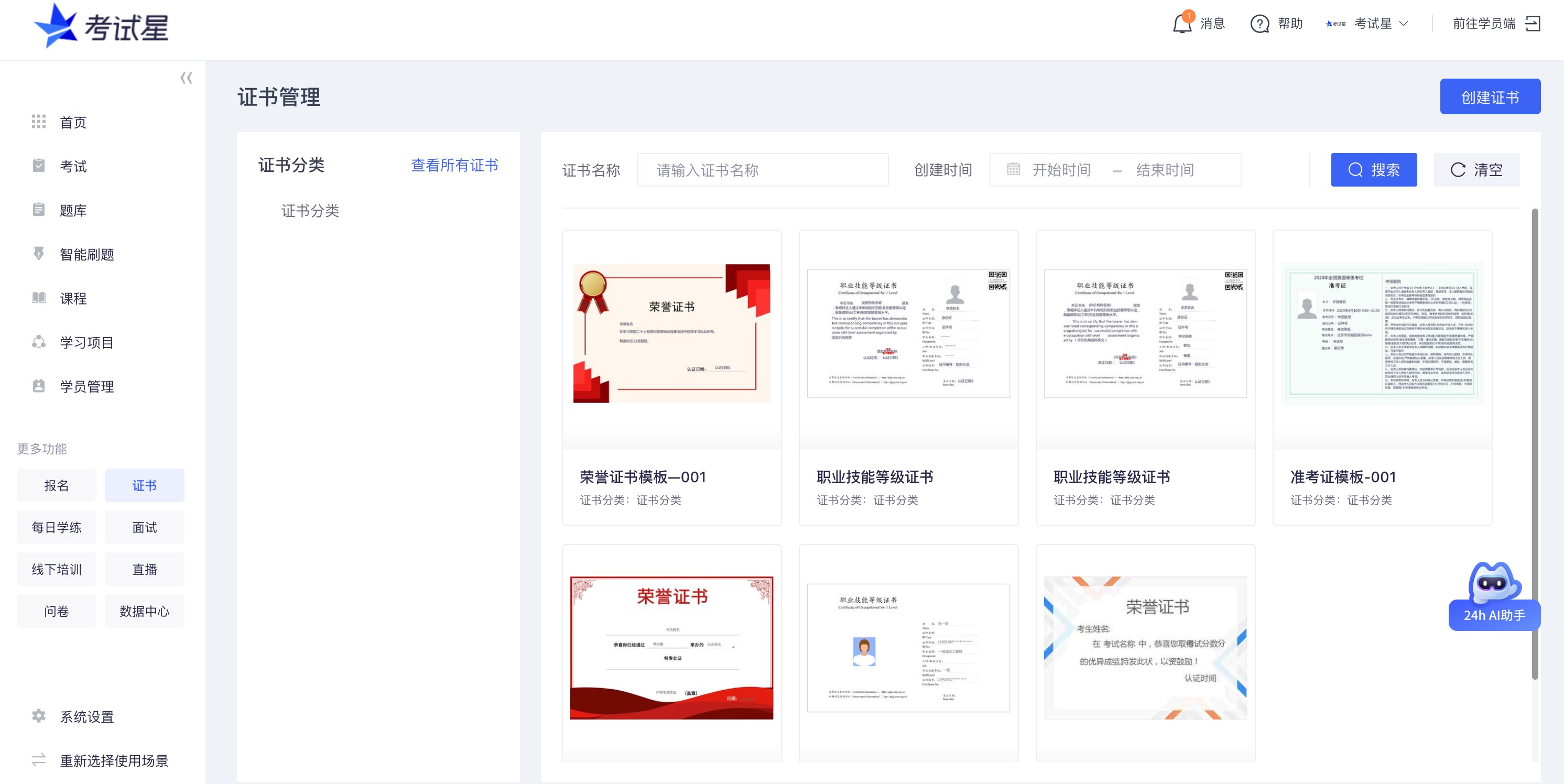Click the 课程 book icon
The width and height of the screenshot is (1564, 784).
[39, 298]
